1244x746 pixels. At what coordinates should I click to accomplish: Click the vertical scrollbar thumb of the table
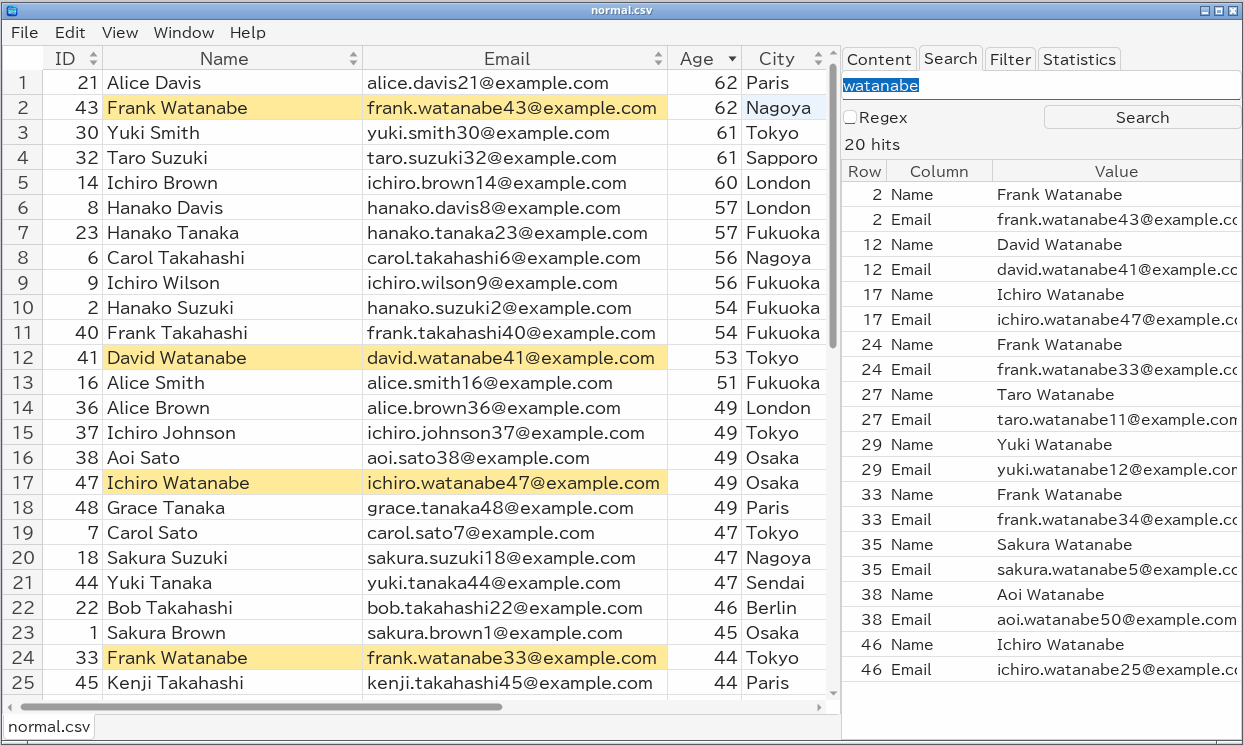click(833, 205)
